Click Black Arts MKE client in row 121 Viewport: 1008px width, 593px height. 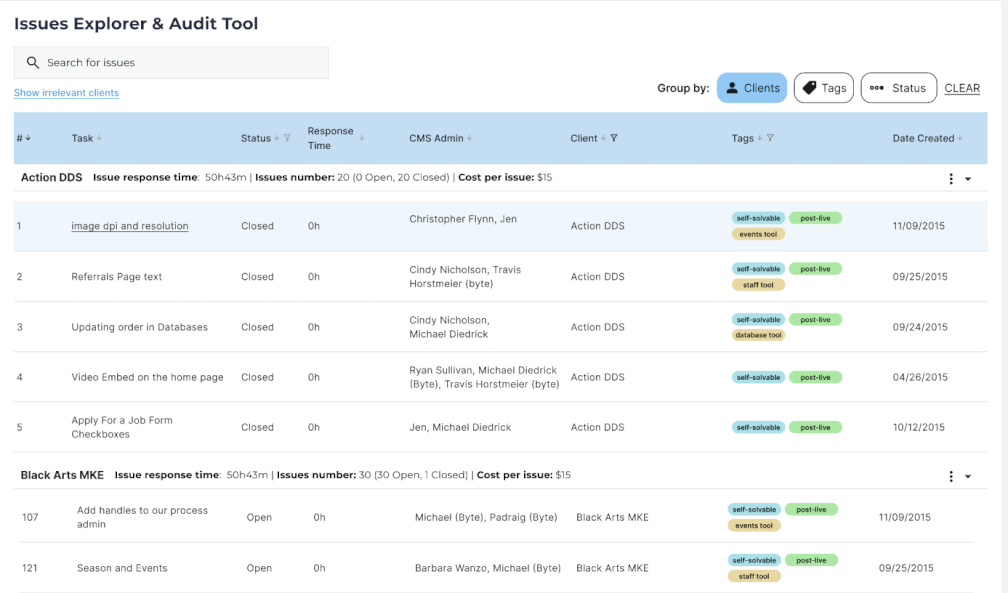point(612,568)
